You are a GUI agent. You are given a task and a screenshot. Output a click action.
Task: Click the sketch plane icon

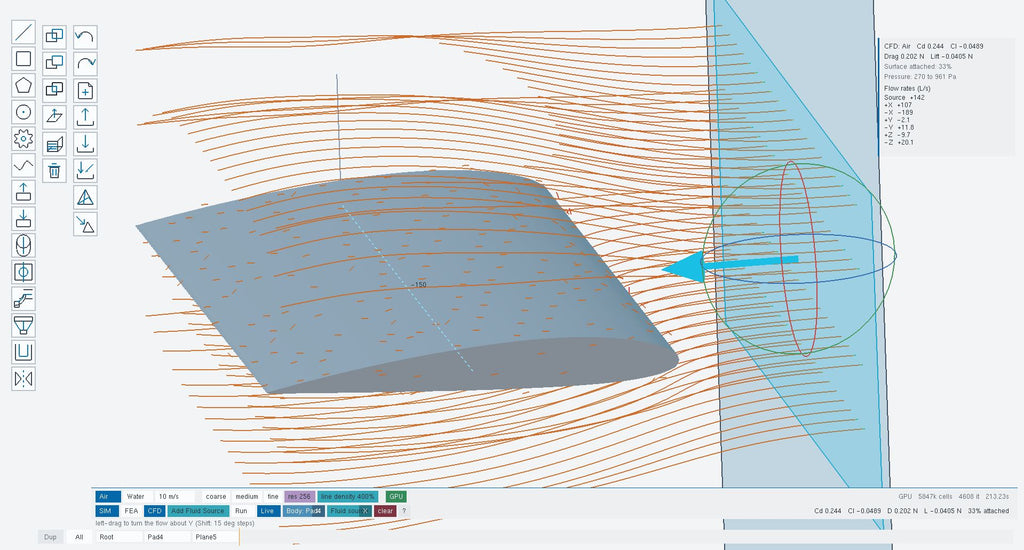54,117
